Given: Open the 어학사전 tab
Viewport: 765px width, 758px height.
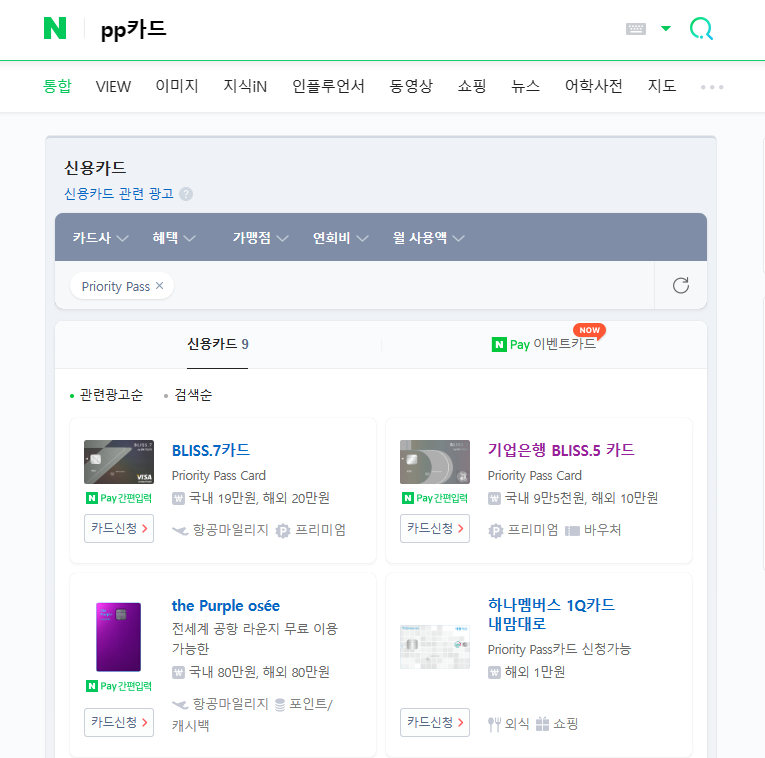Looking at the screenshot, I should [x=594, y=86].
